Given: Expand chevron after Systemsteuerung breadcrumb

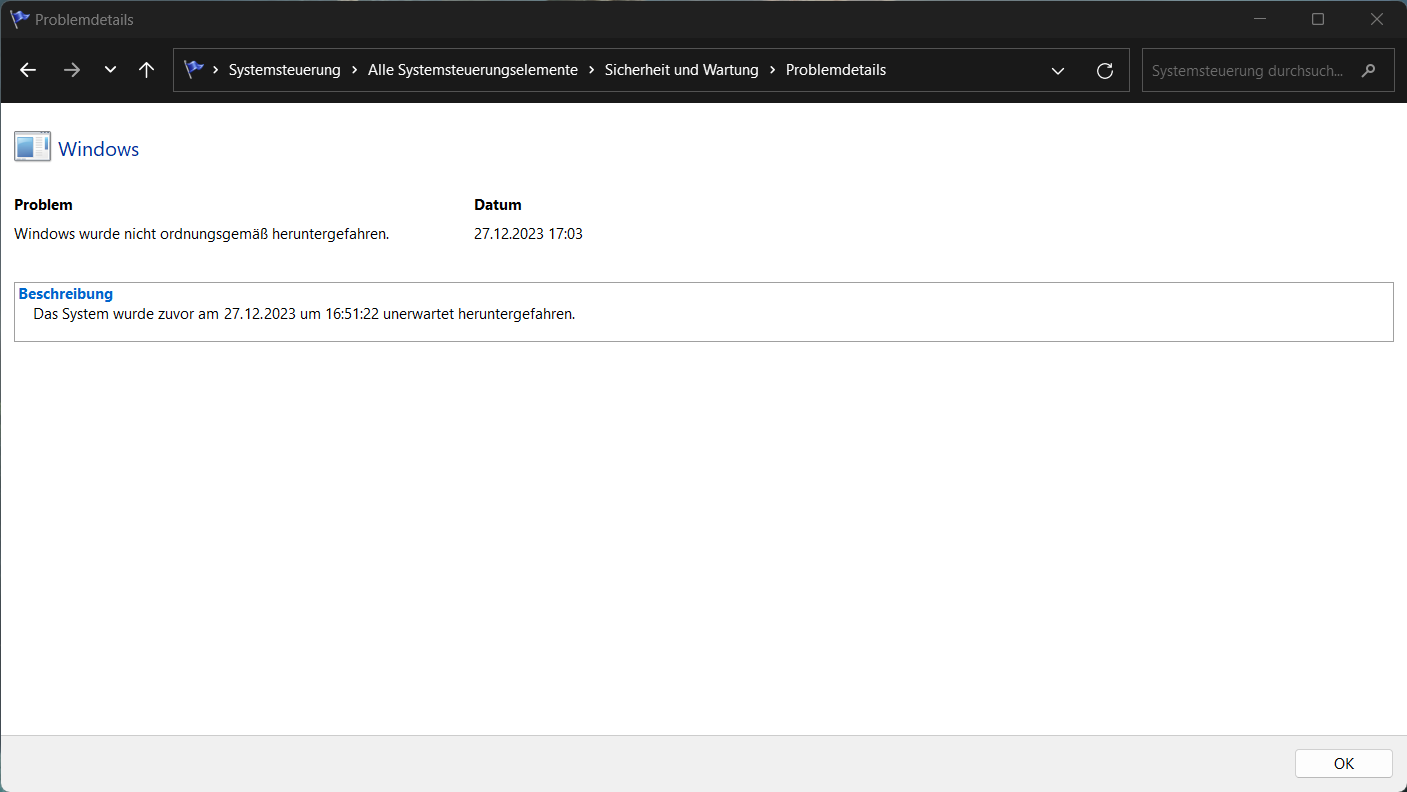Looking at the screenshot, I should click(x=355, y=70).
